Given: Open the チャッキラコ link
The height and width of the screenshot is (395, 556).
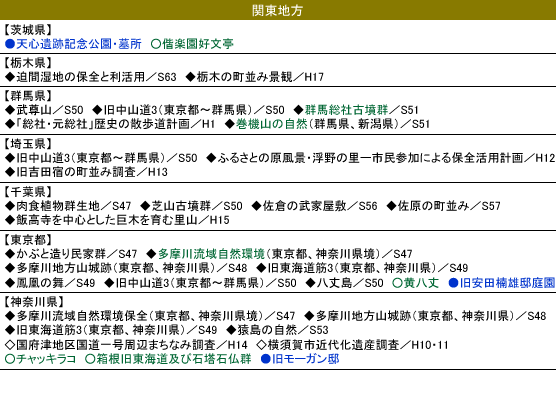Looking at the screenshot, I should [x=46, y=359].
